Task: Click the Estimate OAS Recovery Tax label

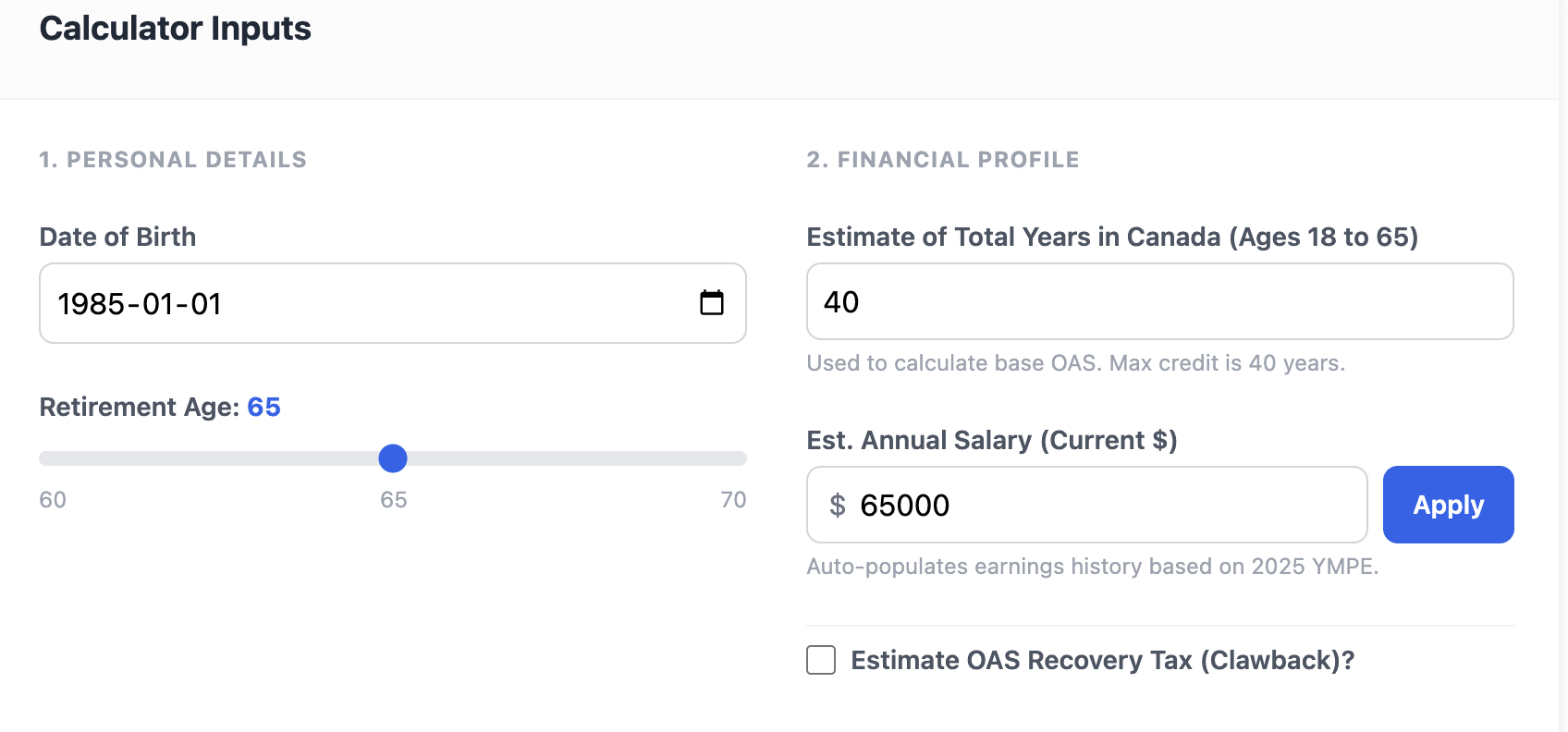Action: [x=1101, y=660]
